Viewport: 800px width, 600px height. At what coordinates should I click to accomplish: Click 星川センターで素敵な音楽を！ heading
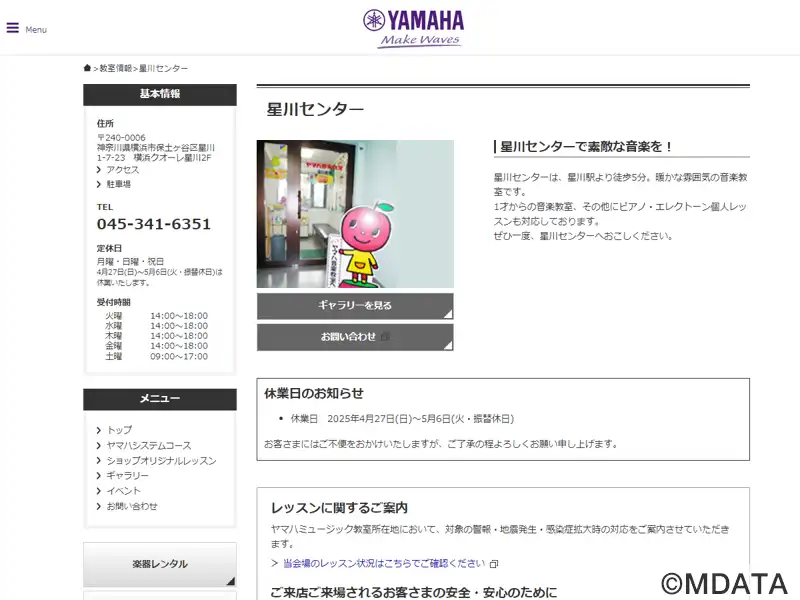tap(586, 147)
